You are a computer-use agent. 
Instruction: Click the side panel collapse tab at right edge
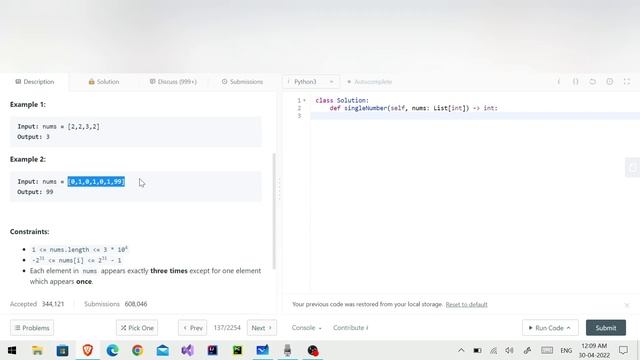point(632,167)
